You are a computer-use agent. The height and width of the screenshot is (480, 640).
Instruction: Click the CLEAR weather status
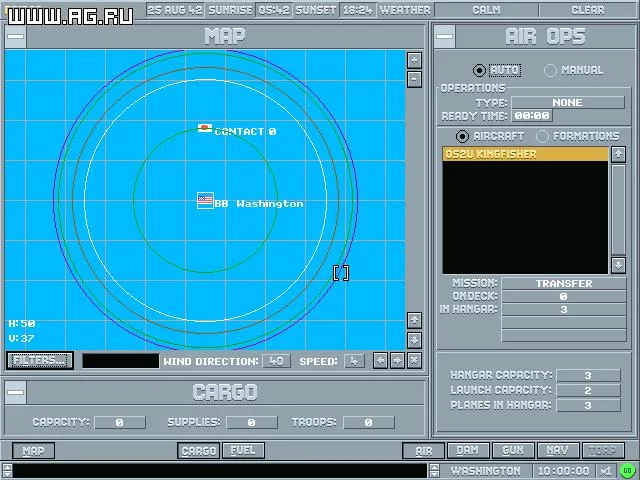pos(588,10)
